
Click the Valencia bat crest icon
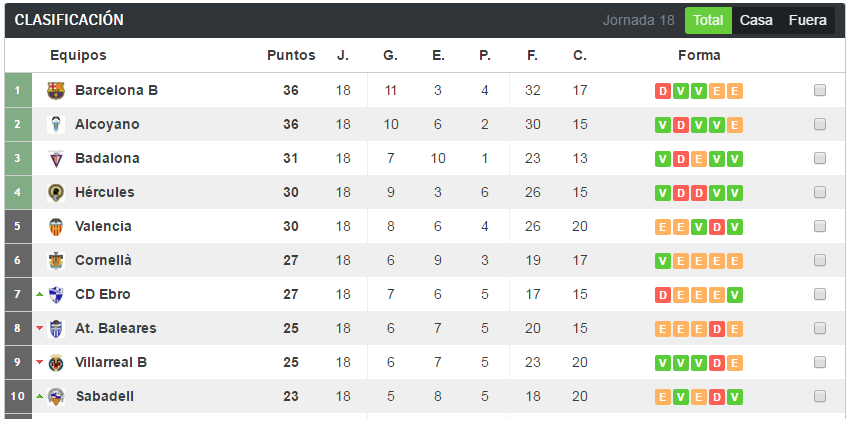click(x=56, y=227)
